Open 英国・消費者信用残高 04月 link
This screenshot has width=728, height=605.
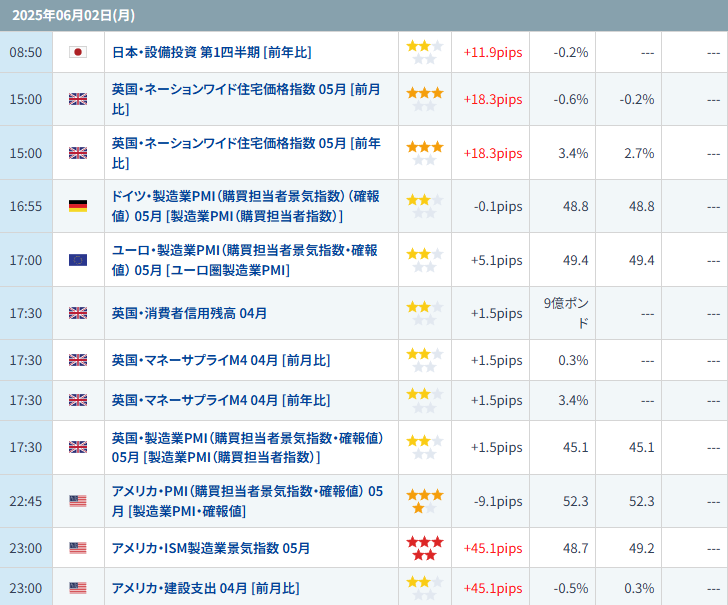pyautogui.click(x=189, y=313)
